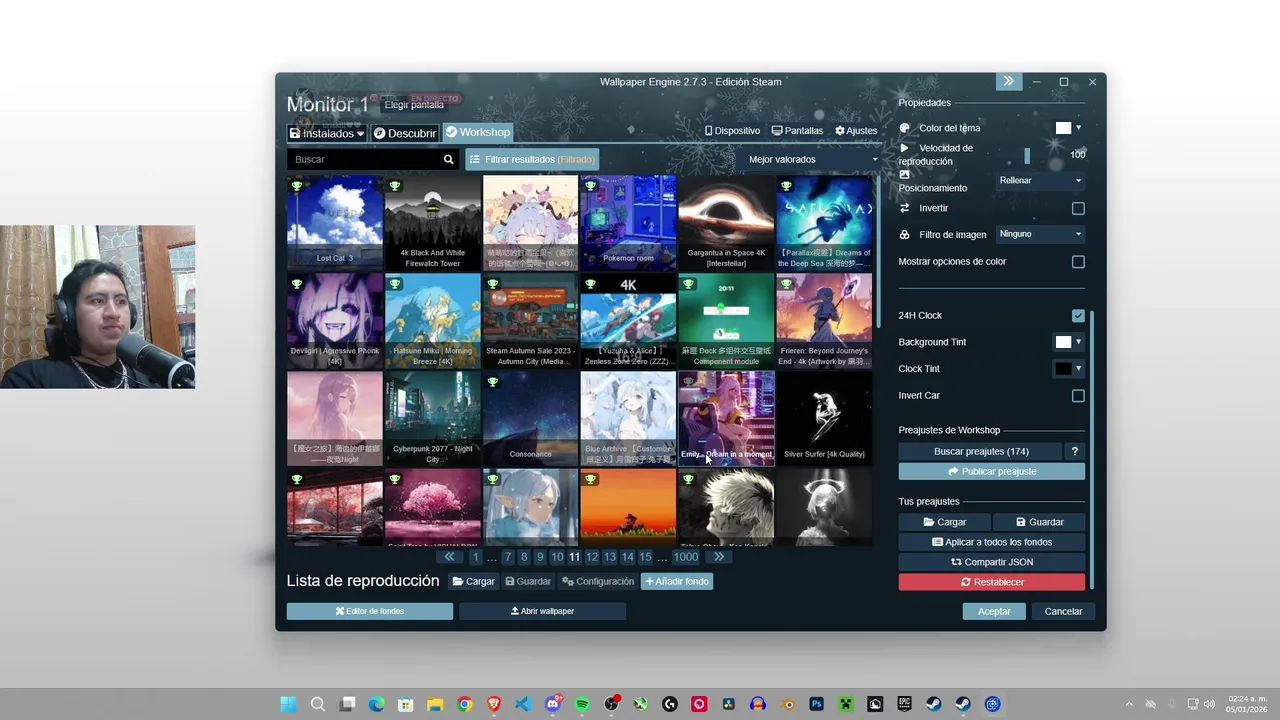1280x720 pixels.
Task: Open the Filtro de imagen Ninguno dropdown
Action: pos(1040,234)
